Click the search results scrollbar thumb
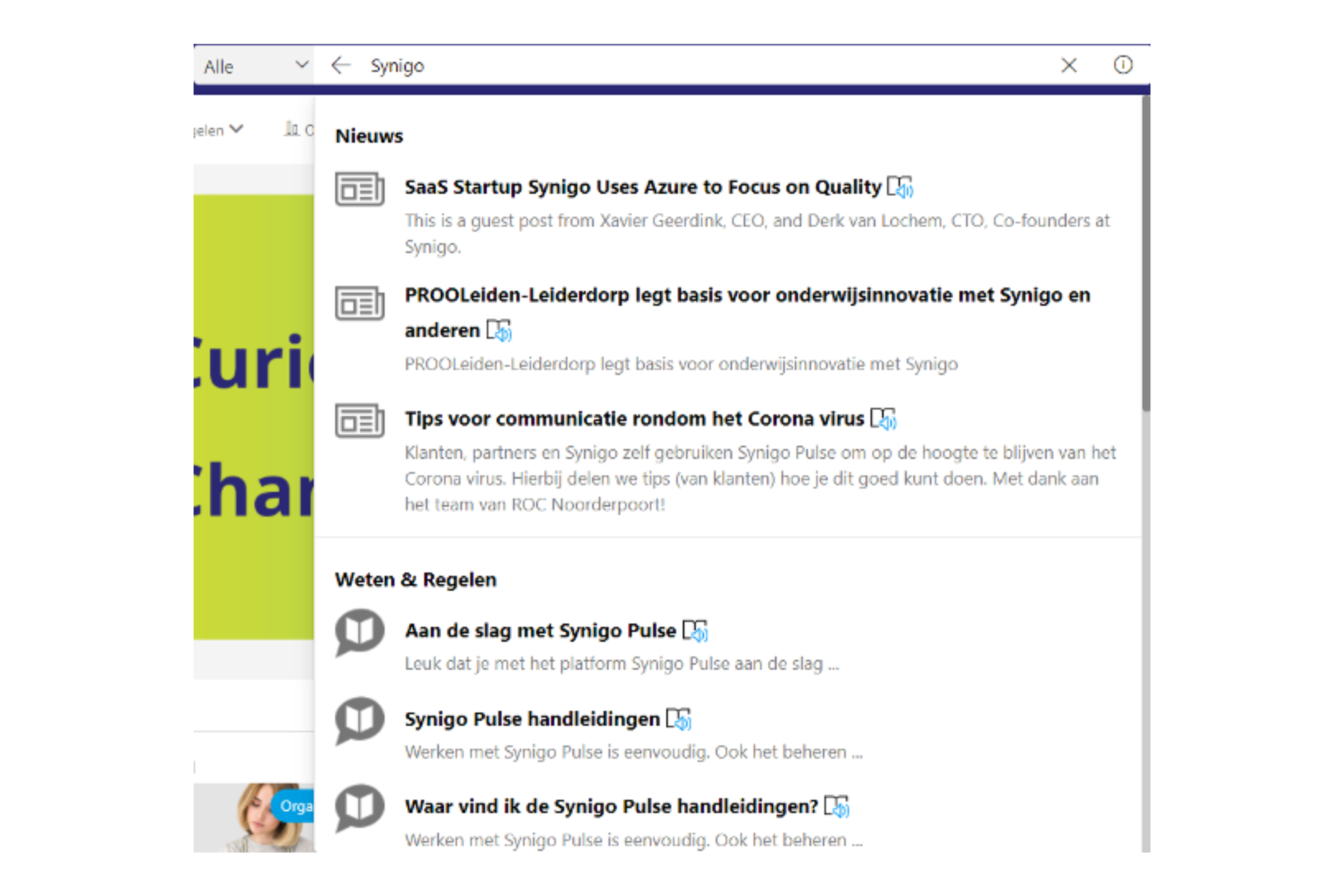This screenshot has width=1344, height=896. [x=1146, y=253]
